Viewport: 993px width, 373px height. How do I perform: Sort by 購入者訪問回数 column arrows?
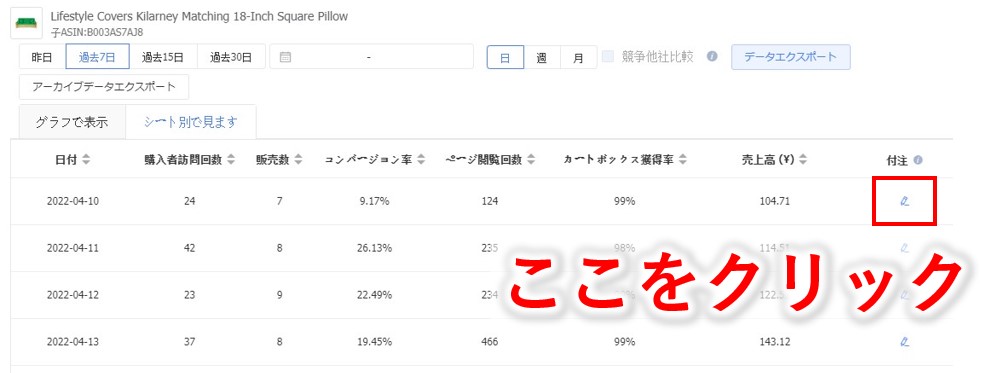pos(231,160)
